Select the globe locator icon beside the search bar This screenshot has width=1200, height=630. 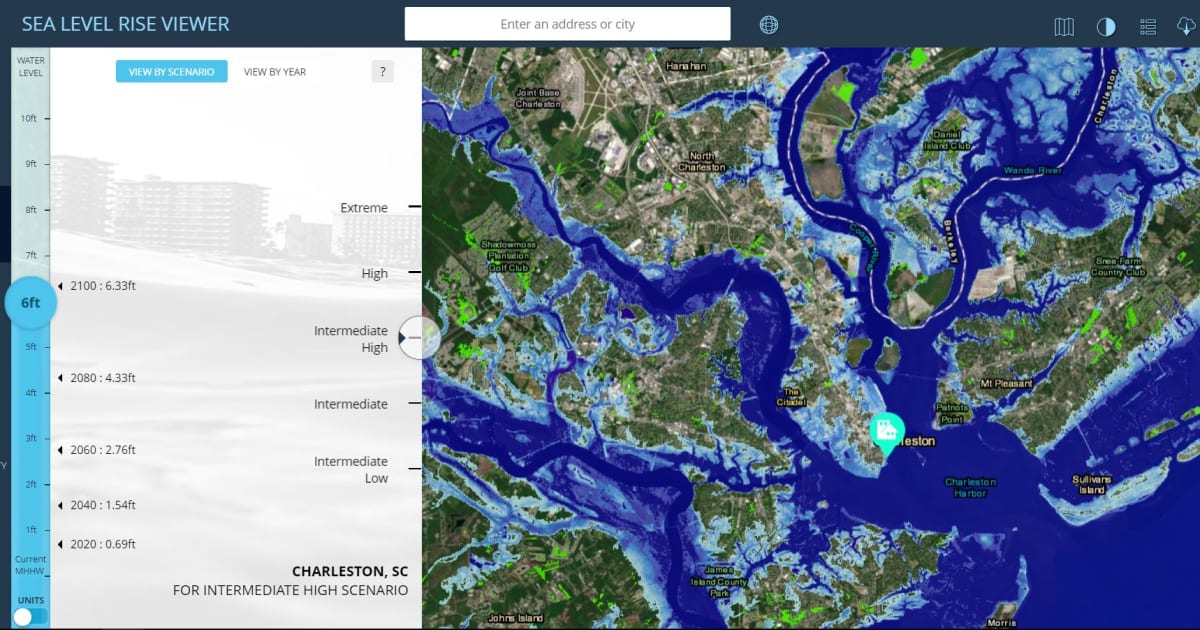(x=768, y=24)
